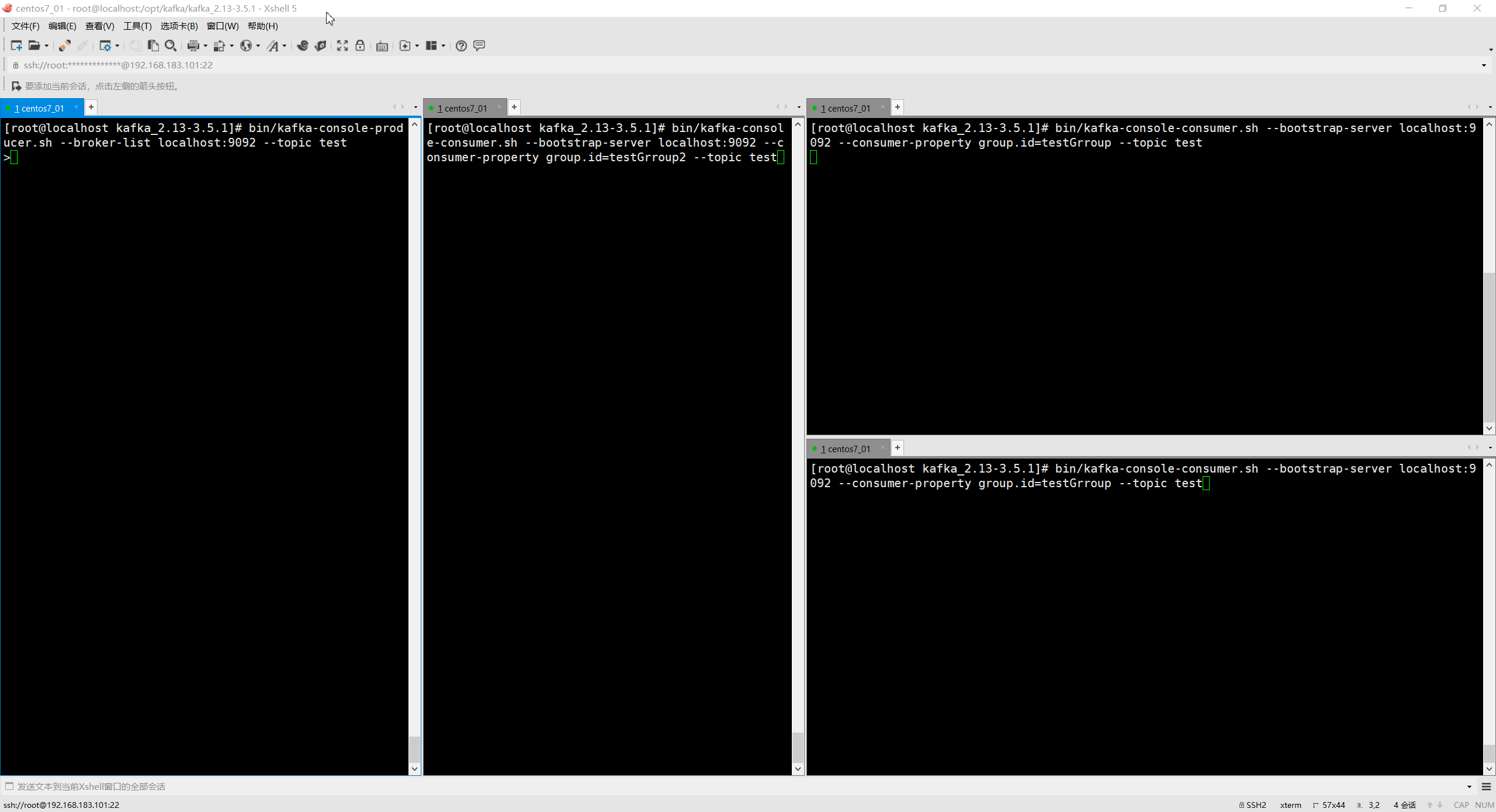Click the Help question mark icon
This screenshot has width=1496, height=812.
tap(461, 46)
